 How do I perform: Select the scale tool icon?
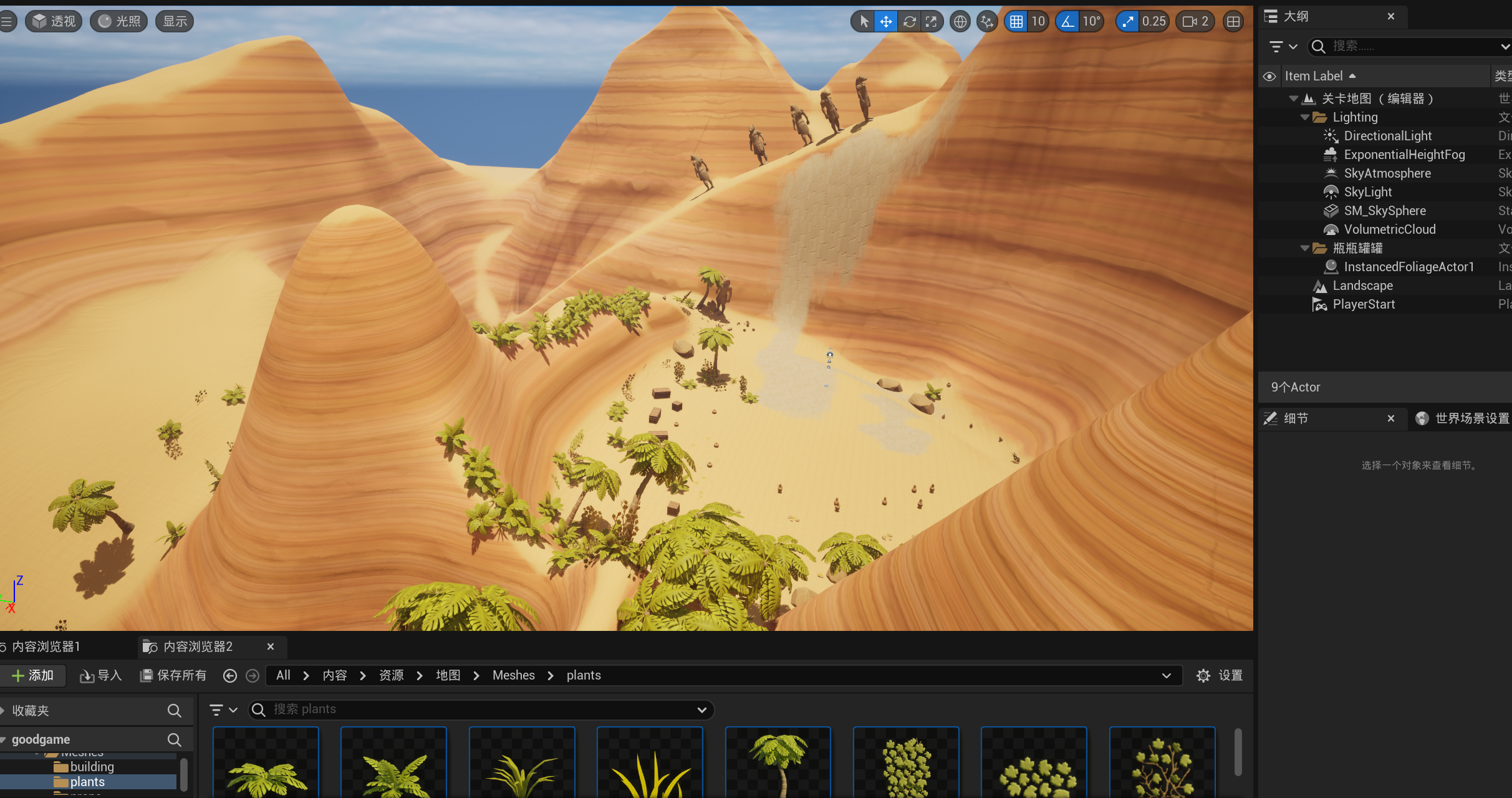pyautogui.click(x=931, y=22)
